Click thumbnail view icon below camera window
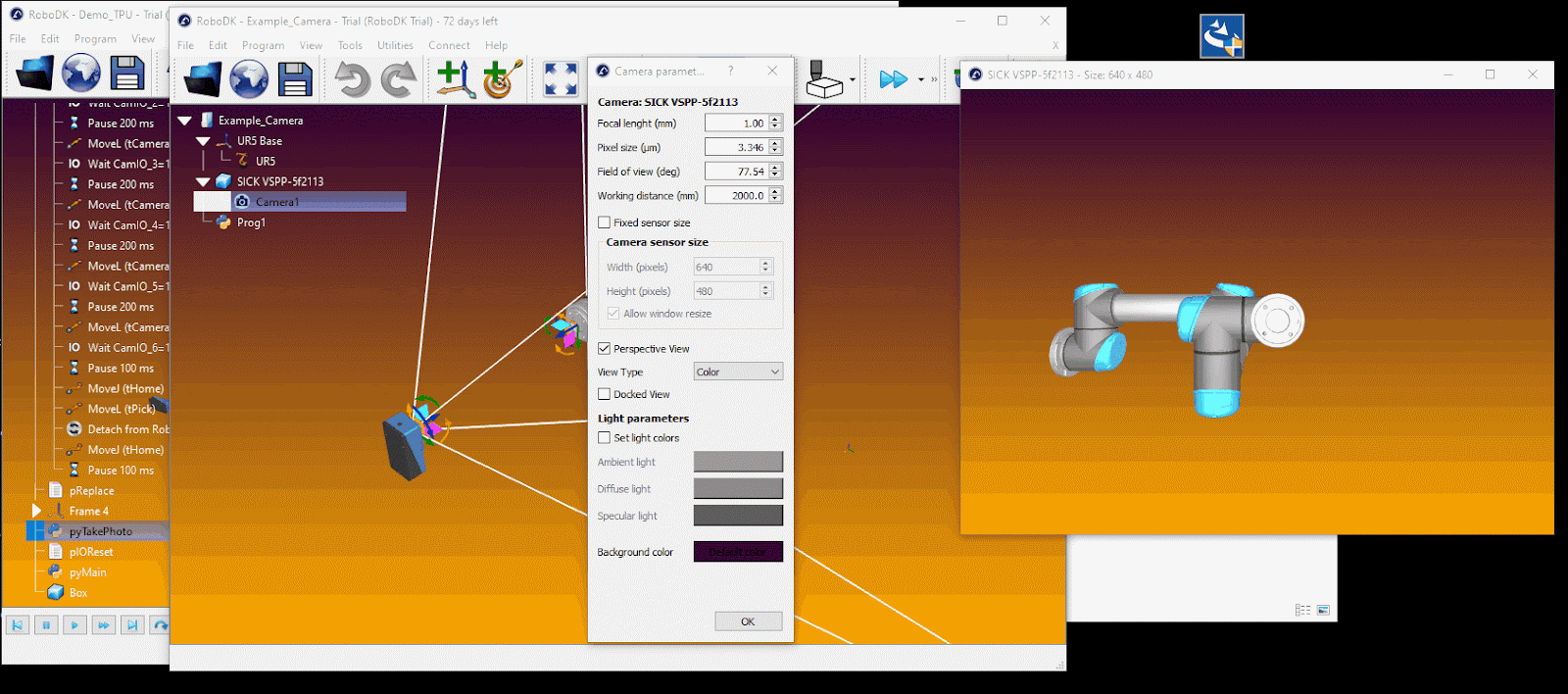Screen dimensions: 1568x694 (1323, 610)
